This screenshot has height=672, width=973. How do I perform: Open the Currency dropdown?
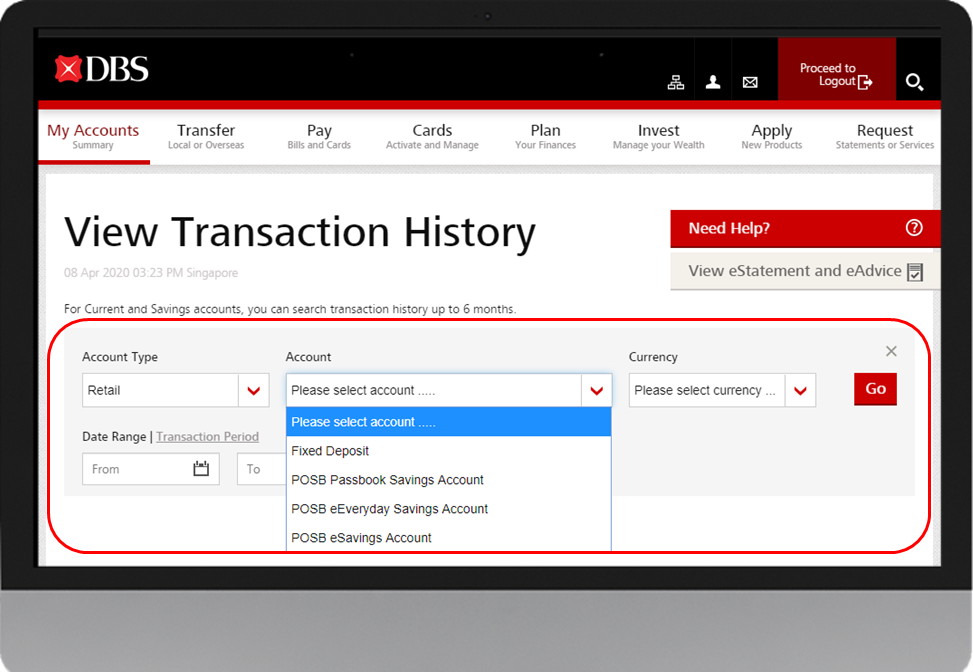(800, 390)
